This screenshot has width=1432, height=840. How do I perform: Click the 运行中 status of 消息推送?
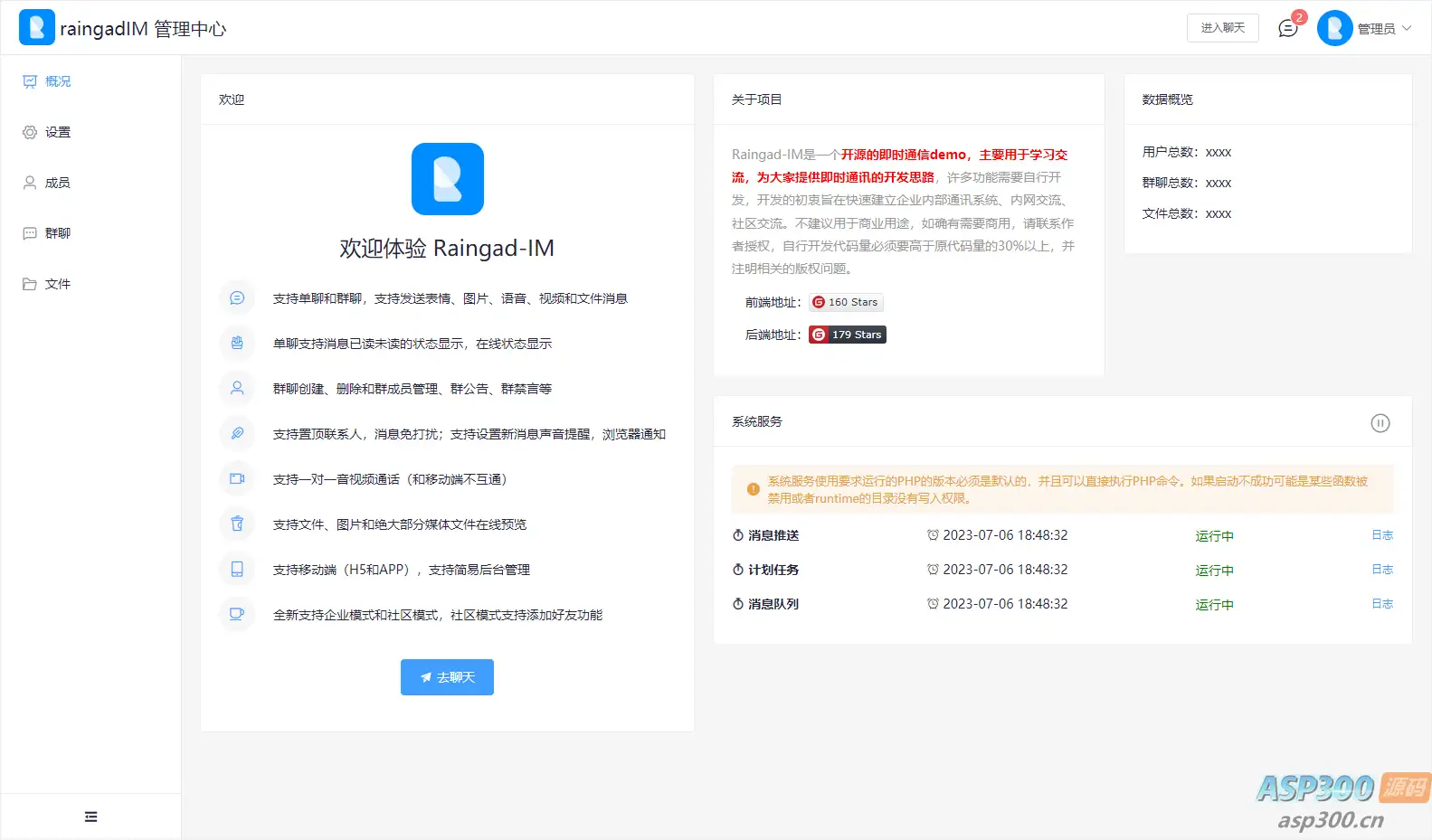[1214, 536]
